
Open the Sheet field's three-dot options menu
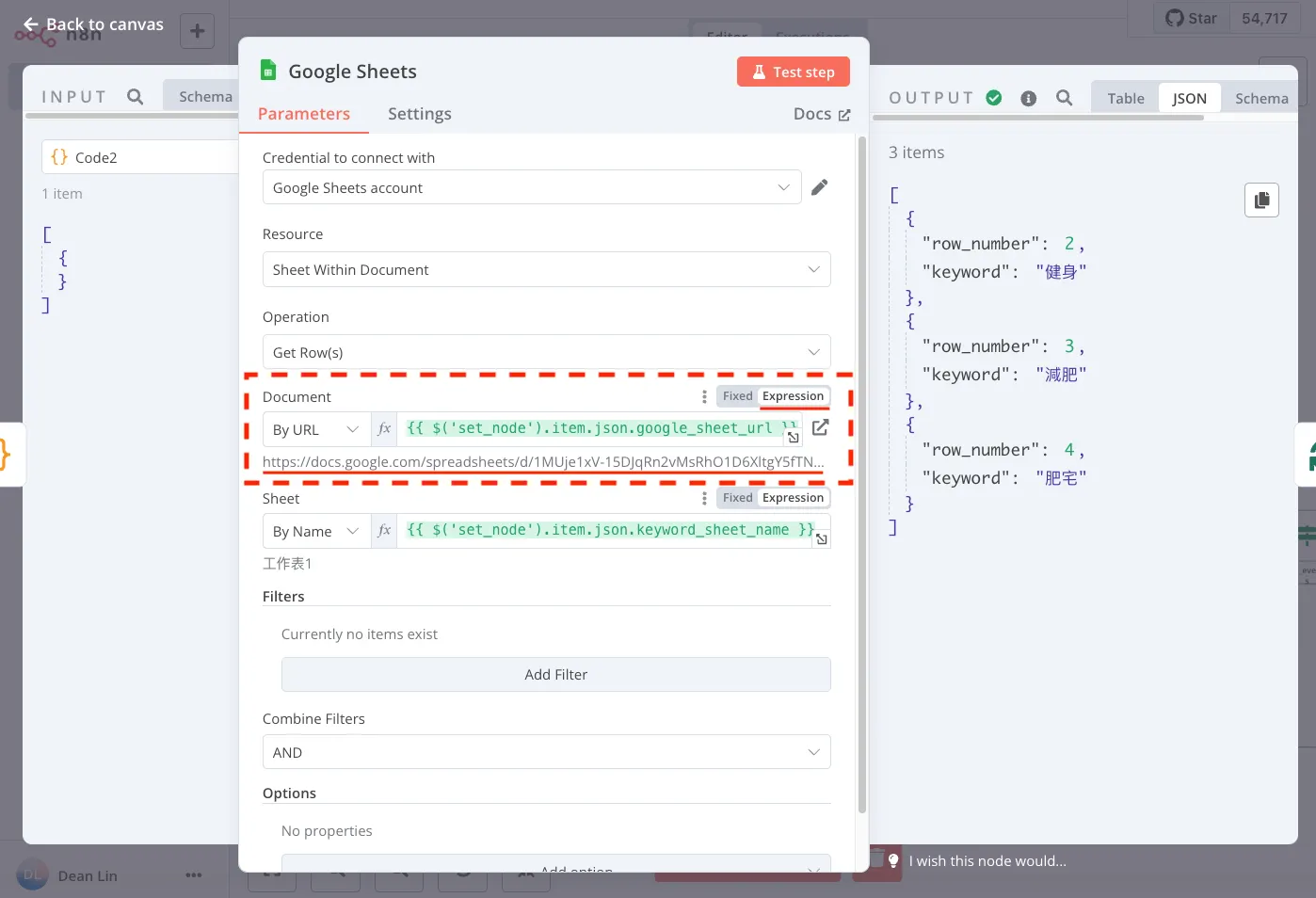click(x=704, y=499)
